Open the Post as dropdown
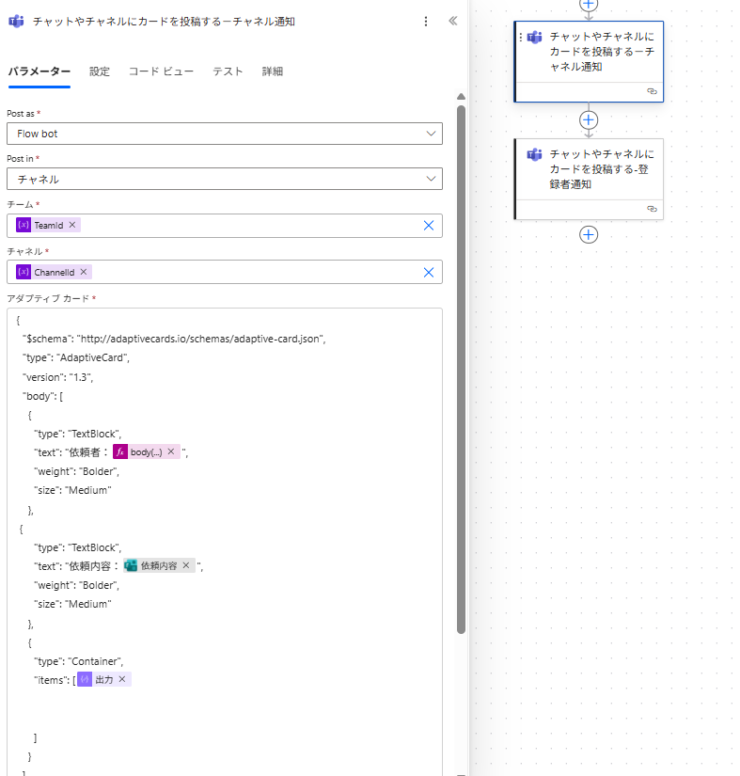The height and width of the screenshot is (776, 740). point(225,134)
